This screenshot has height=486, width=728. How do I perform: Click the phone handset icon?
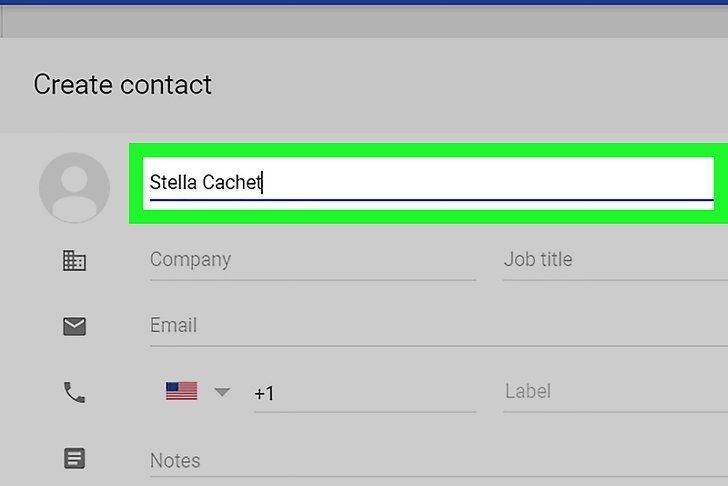[x=74, y=393]
